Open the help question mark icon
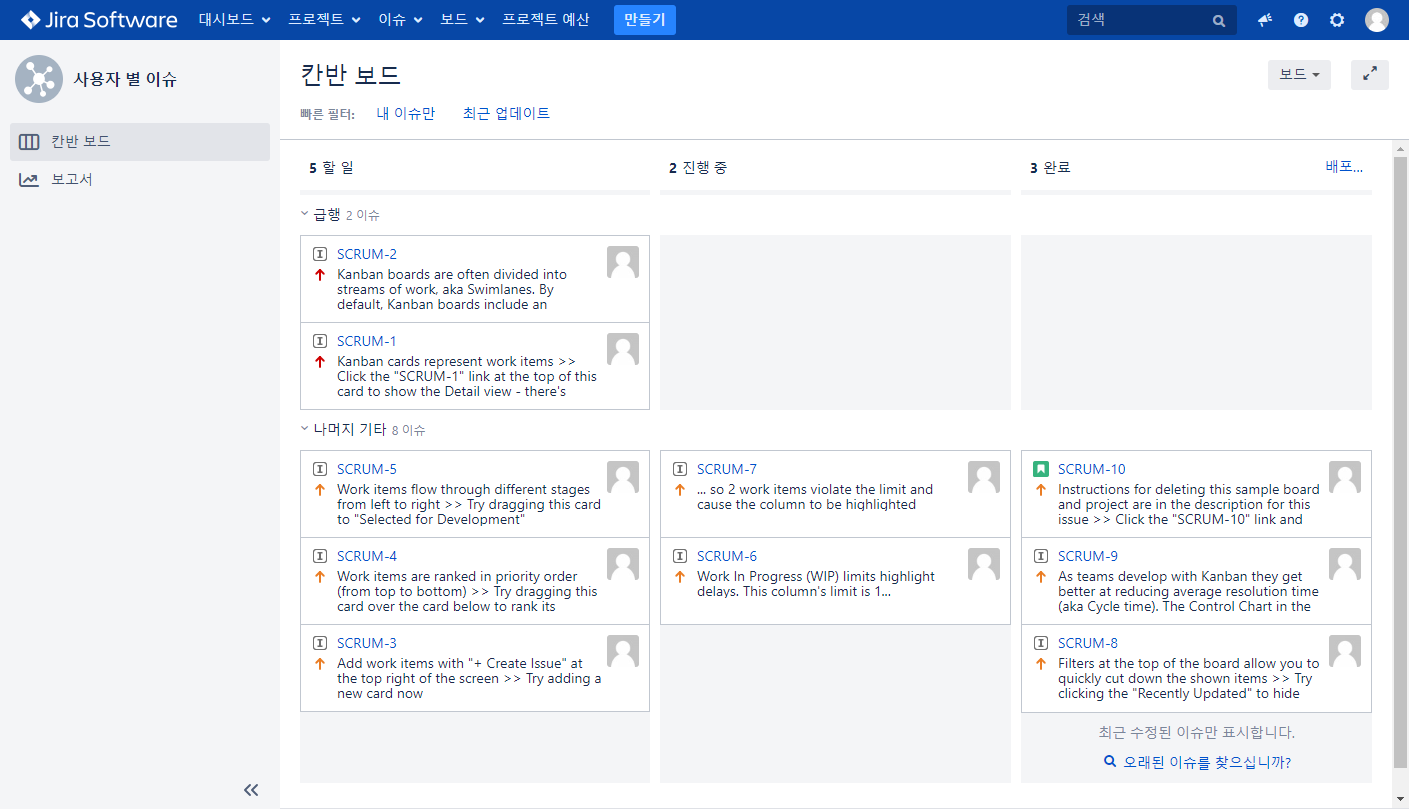This screenshot has height=809, width=1409. coord(1301,20)
